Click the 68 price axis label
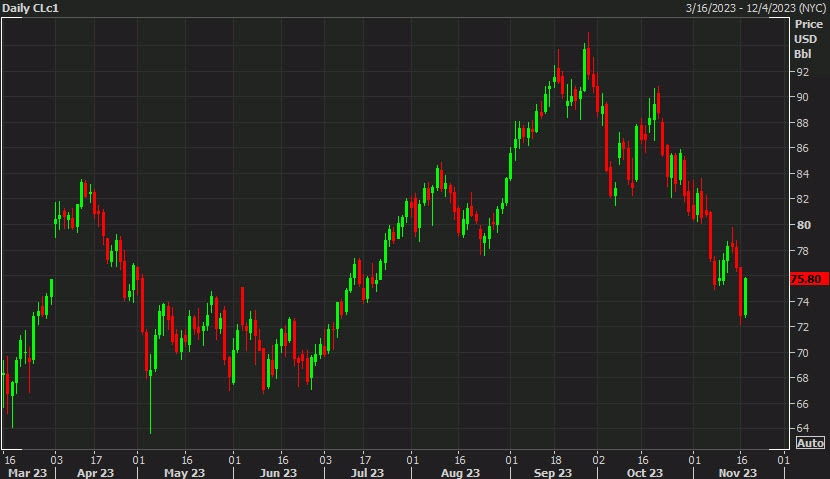The width and height of the screenshot is (830, 479). point(802,378)
